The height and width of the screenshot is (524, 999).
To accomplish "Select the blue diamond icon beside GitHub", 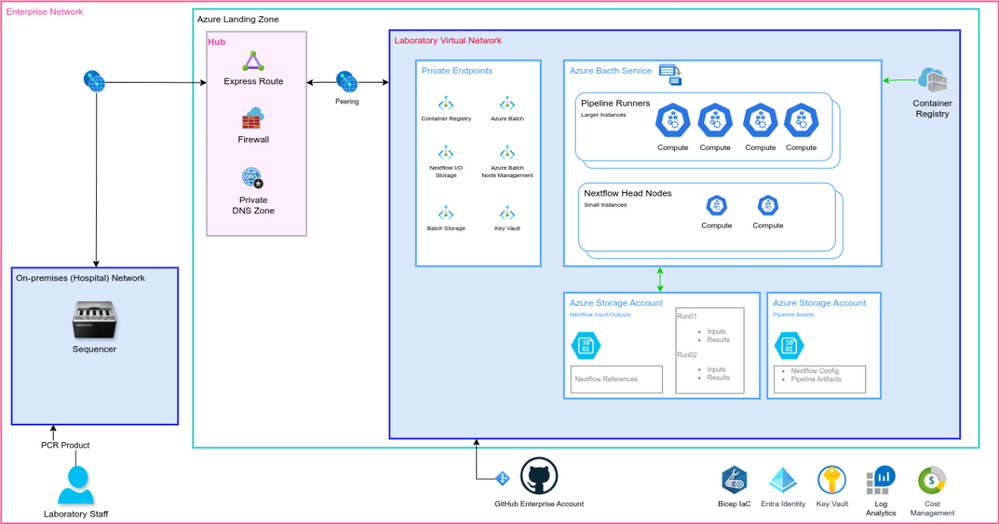I will click(x=503, y=477).
